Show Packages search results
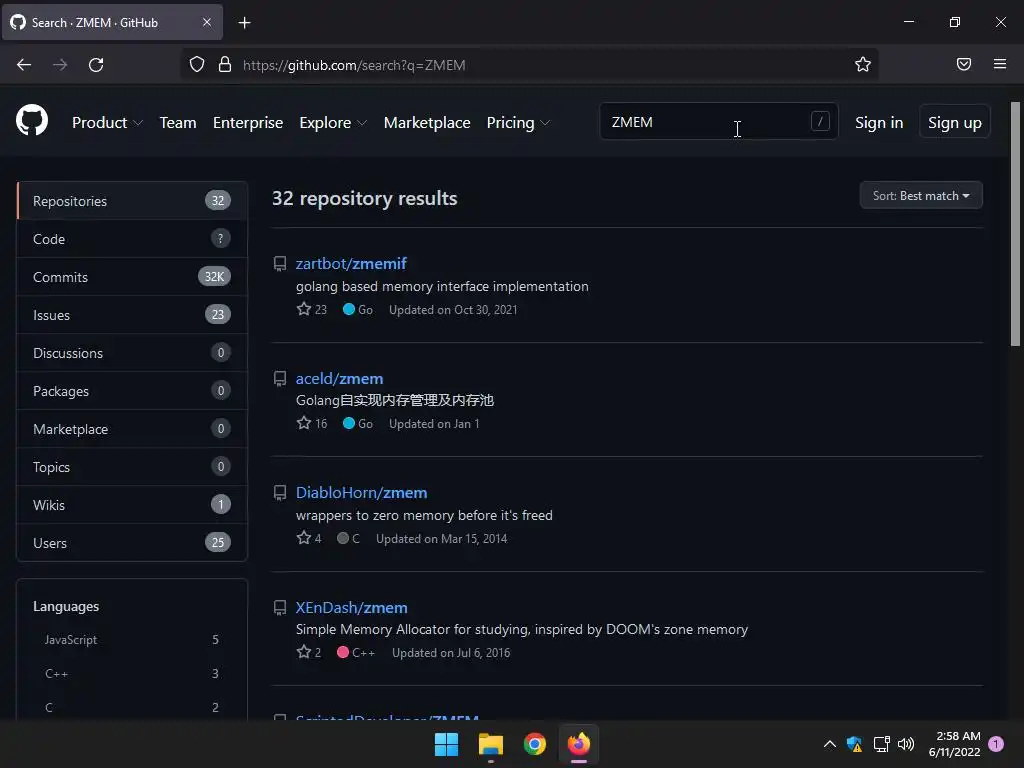 pyautogui.click(x=132, y=391)
